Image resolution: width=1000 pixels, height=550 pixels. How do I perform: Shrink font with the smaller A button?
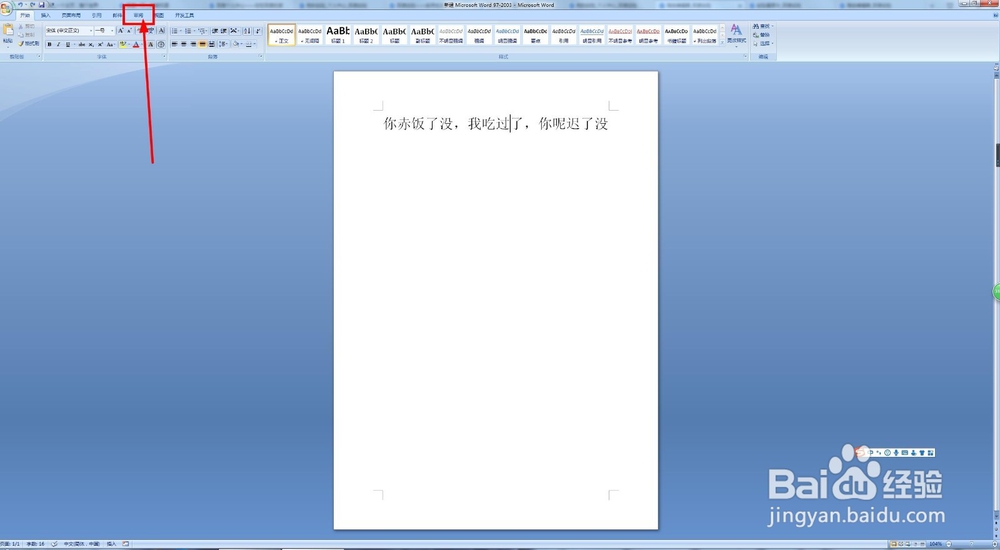tap(129, 31)
